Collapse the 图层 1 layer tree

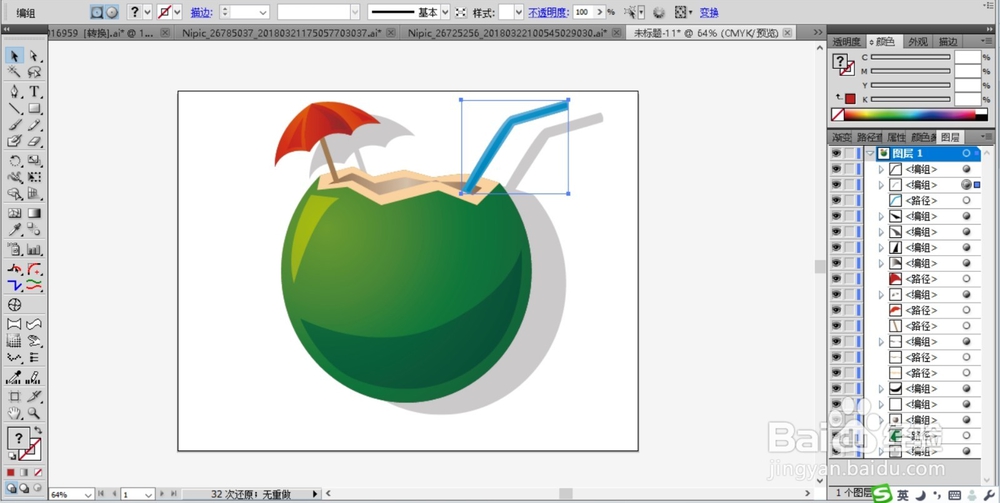pyautogui.click(x=870, y=154)
